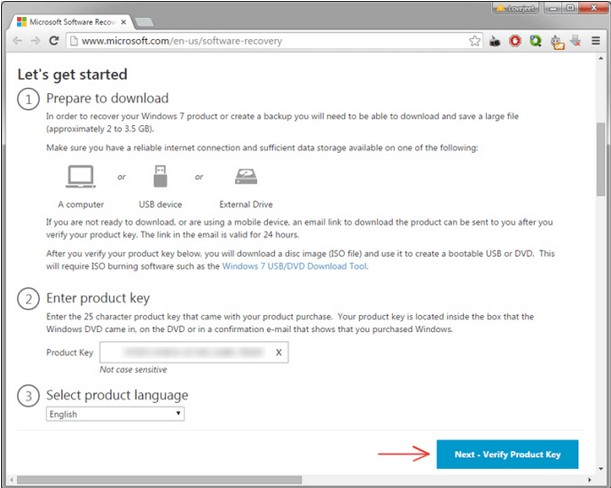Click the Let's get started heading
This screenshot has width=611, height=488.
pyautogui.click(x=72, y=74)
